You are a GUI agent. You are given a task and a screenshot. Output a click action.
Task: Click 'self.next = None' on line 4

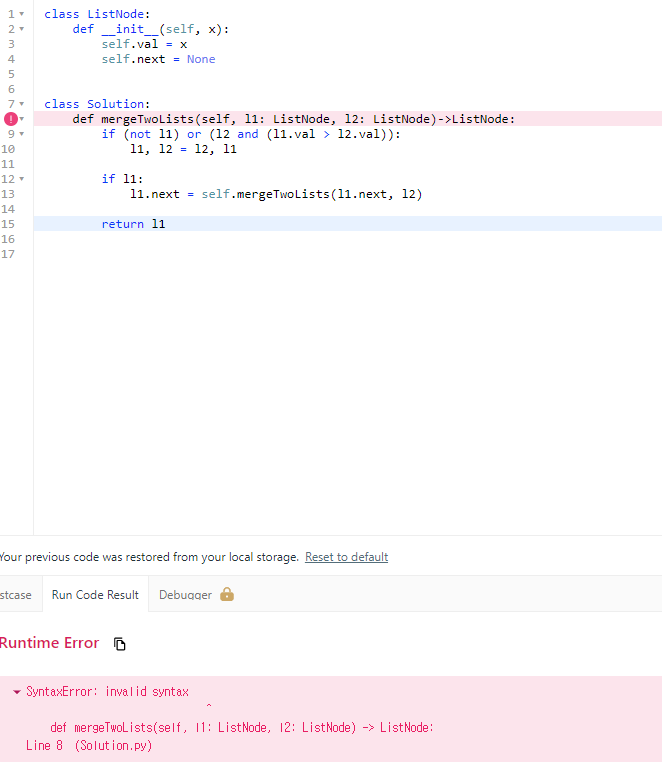click(158, 59)
